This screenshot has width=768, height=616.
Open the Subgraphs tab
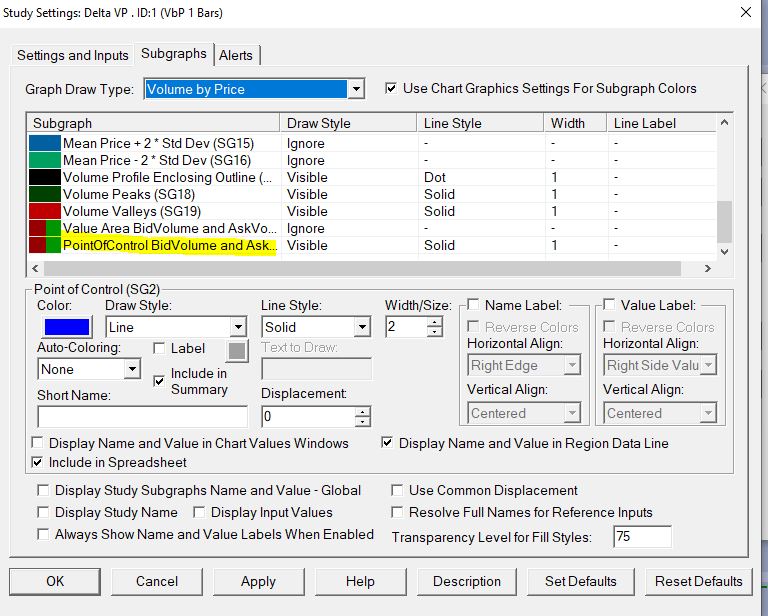174,53
